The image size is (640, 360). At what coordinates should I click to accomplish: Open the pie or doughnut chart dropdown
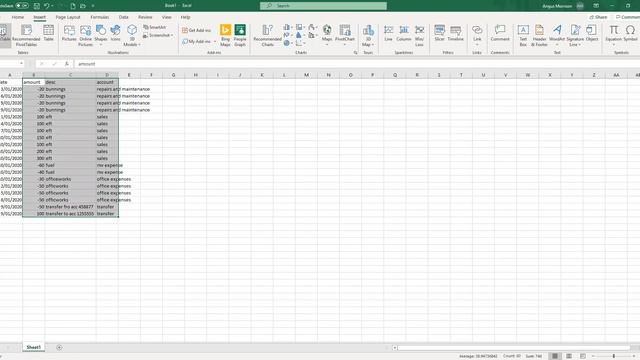287,43
